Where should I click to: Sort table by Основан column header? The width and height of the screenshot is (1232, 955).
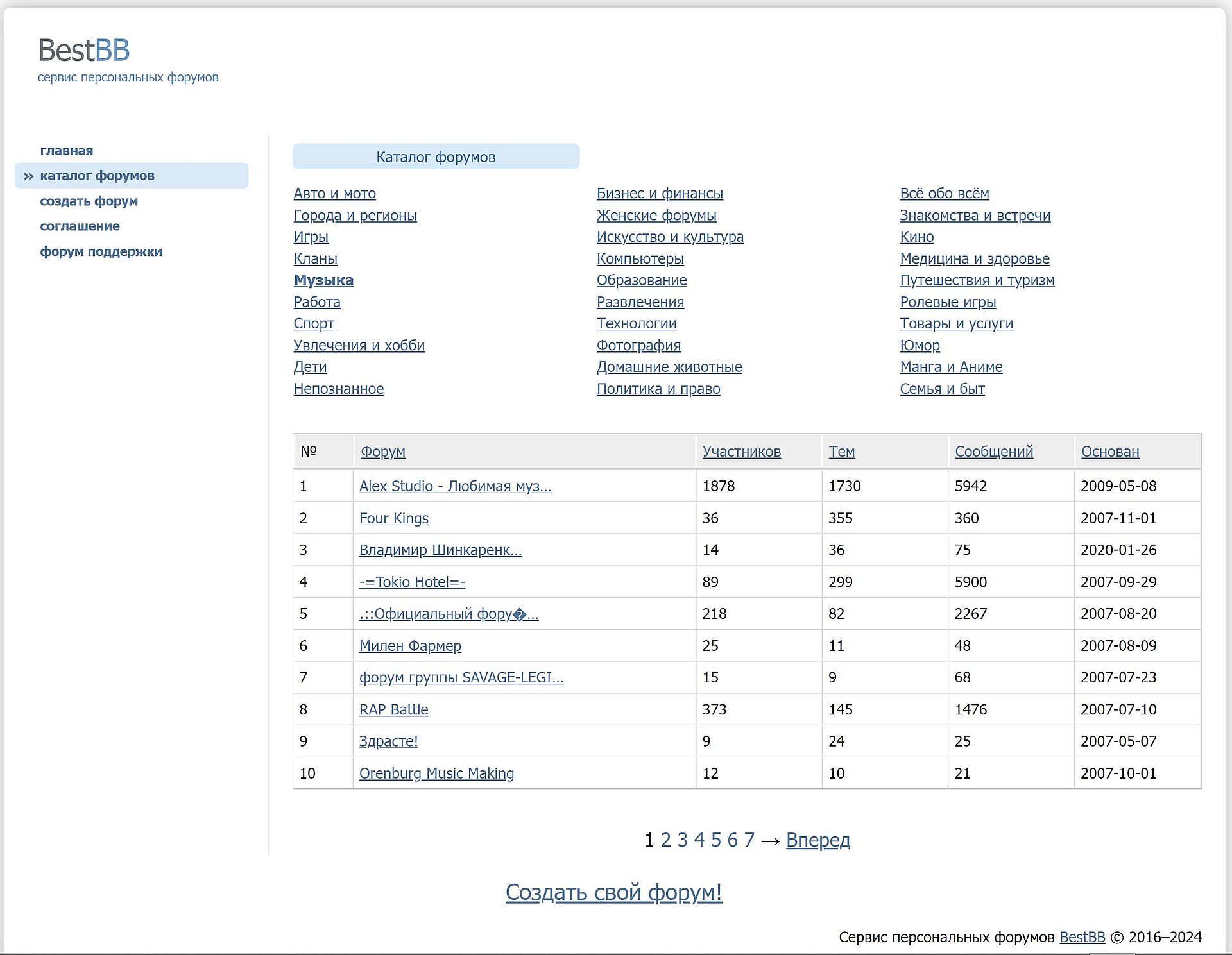tap(1110, 452)
